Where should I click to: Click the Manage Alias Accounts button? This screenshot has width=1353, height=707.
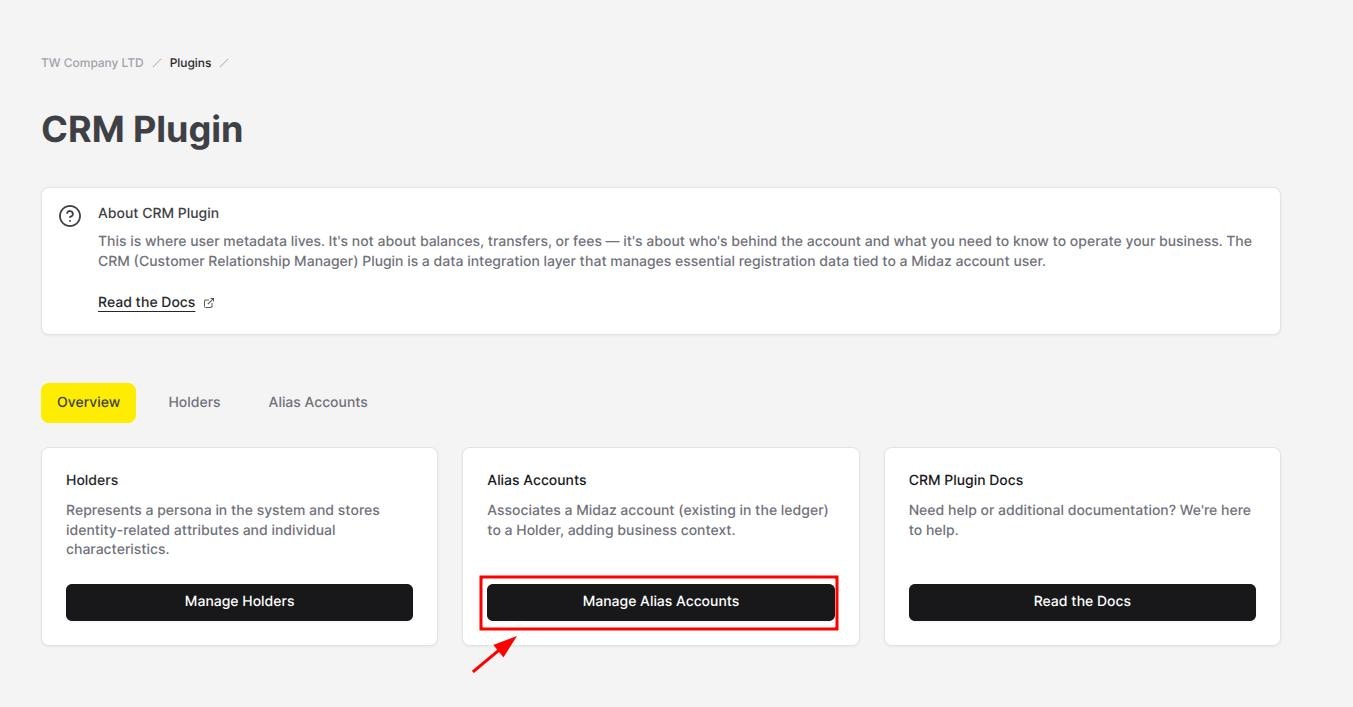(661, 602)
